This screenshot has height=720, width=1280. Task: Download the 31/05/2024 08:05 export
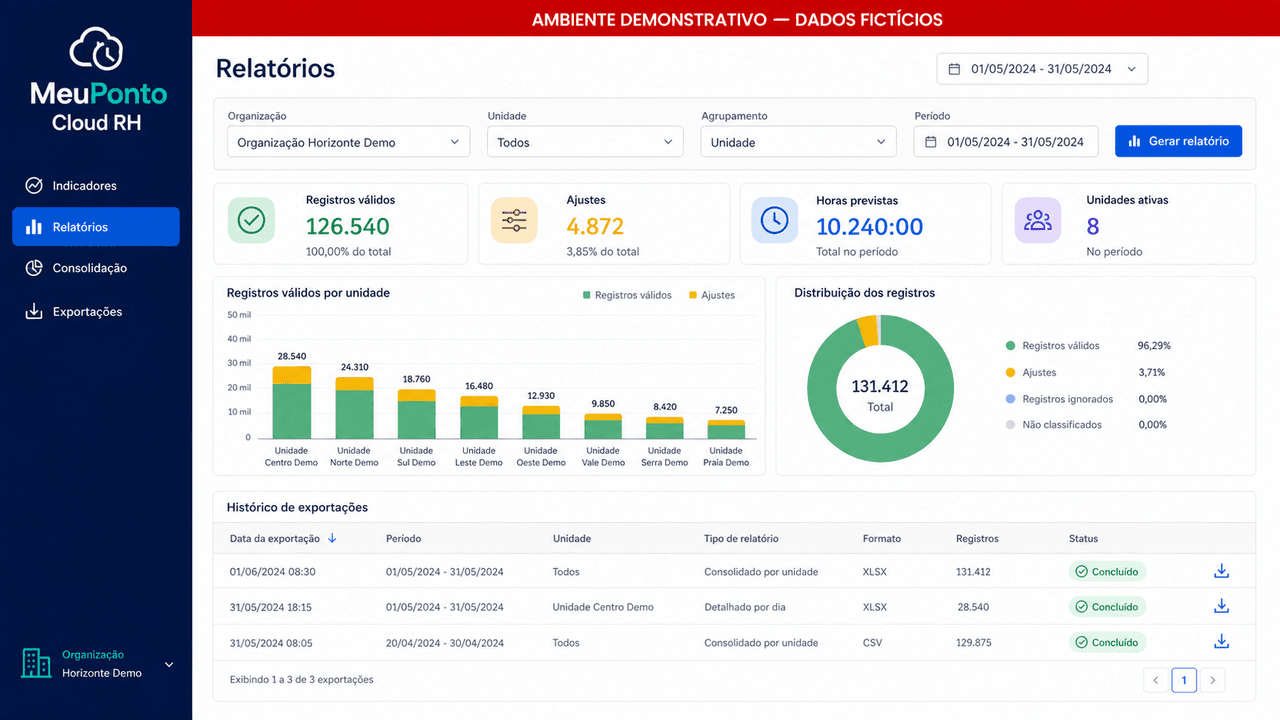coord(1221,642)
